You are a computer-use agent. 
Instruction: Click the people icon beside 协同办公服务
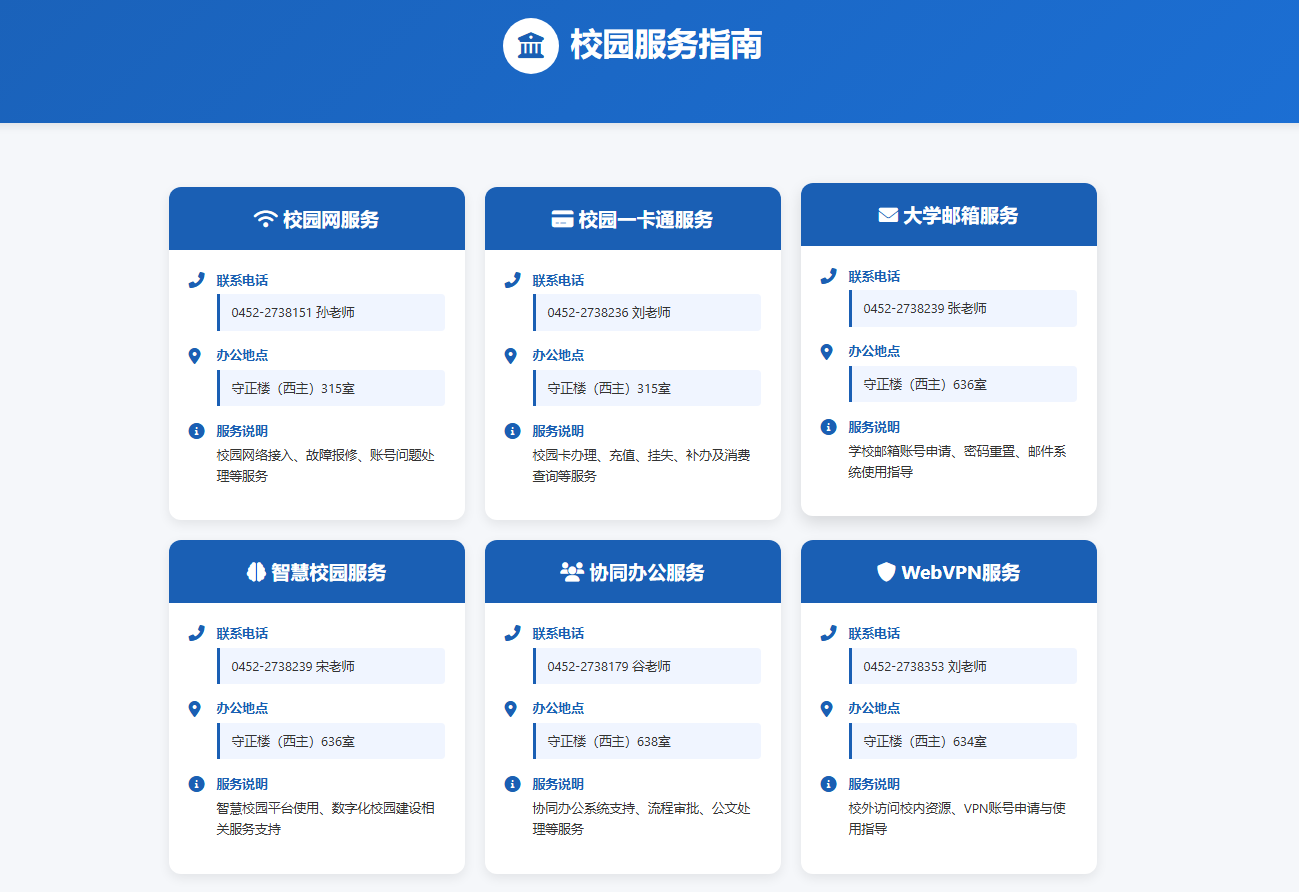571,572
